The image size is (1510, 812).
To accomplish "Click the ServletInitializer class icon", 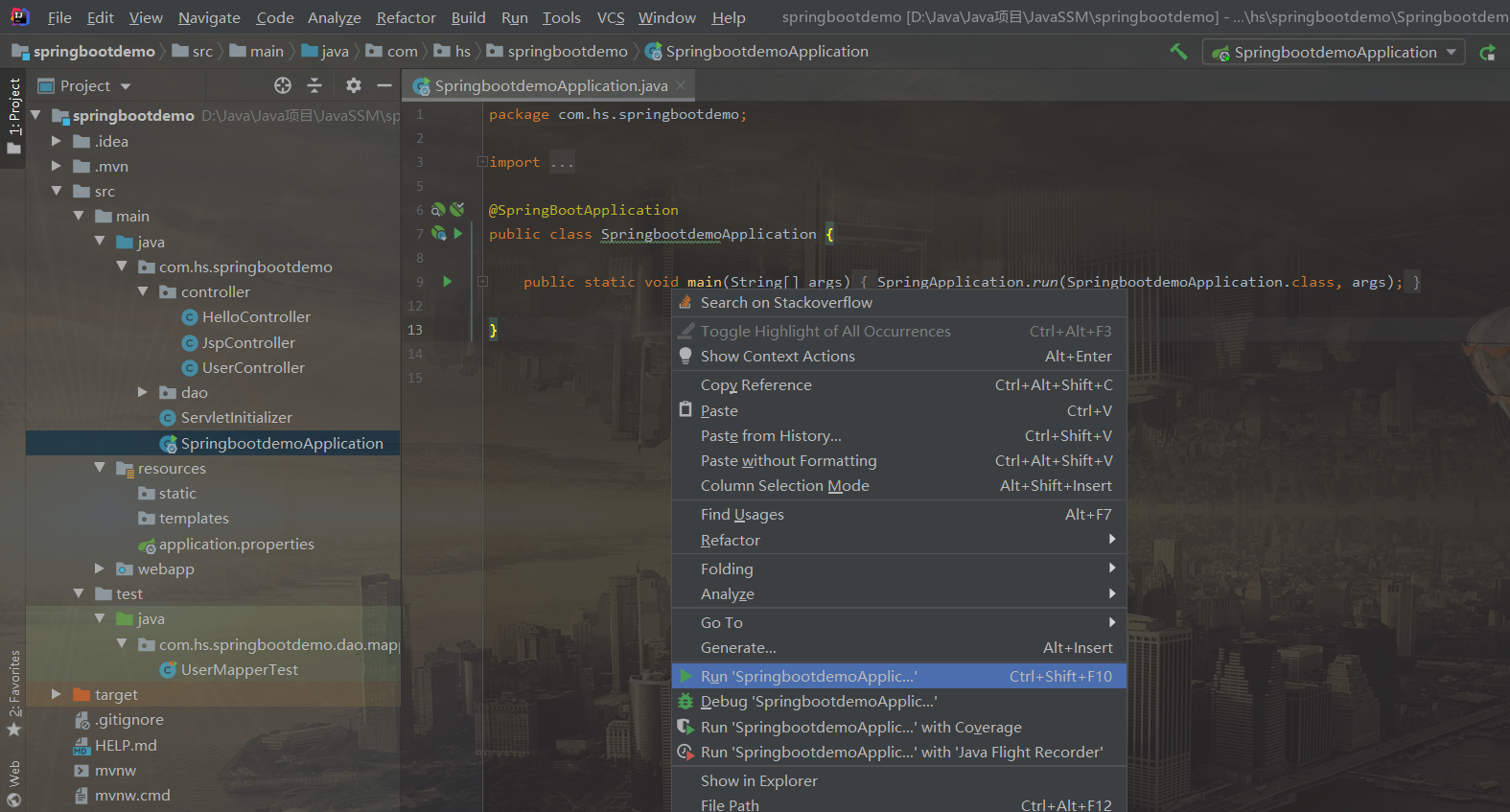I will point(168,418).
